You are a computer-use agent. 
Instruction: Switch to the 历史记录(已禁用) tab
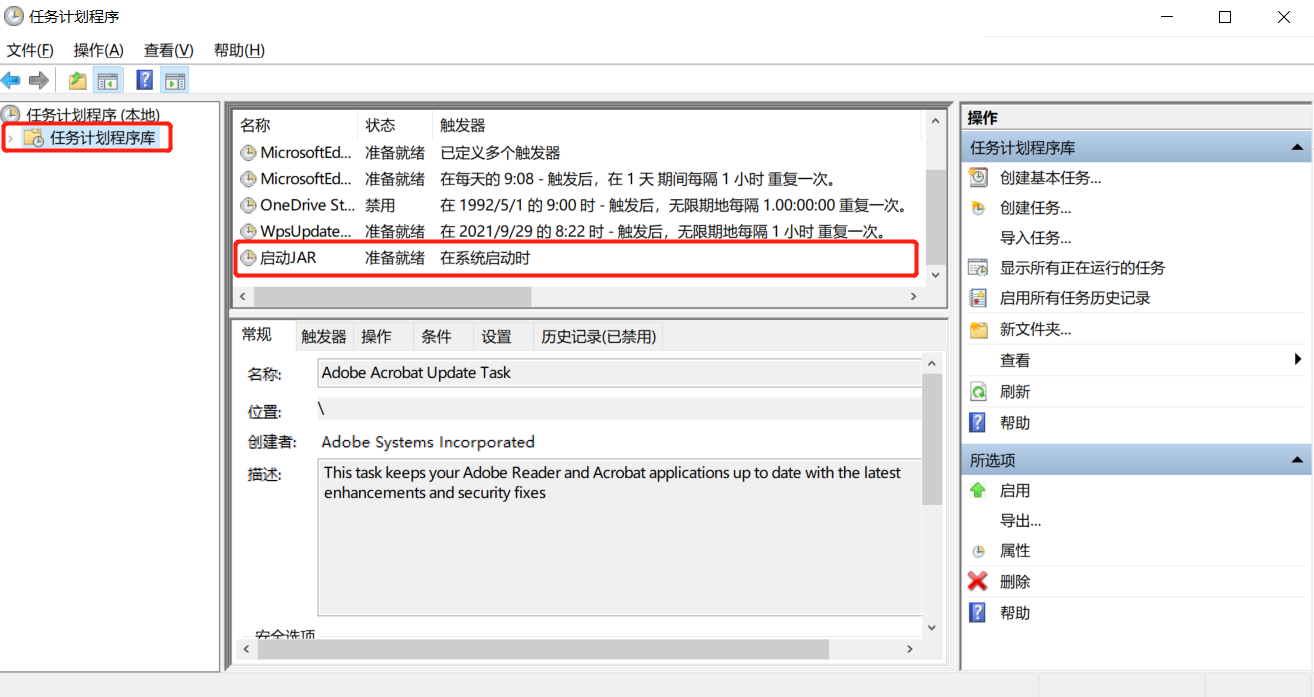(598, 337)
